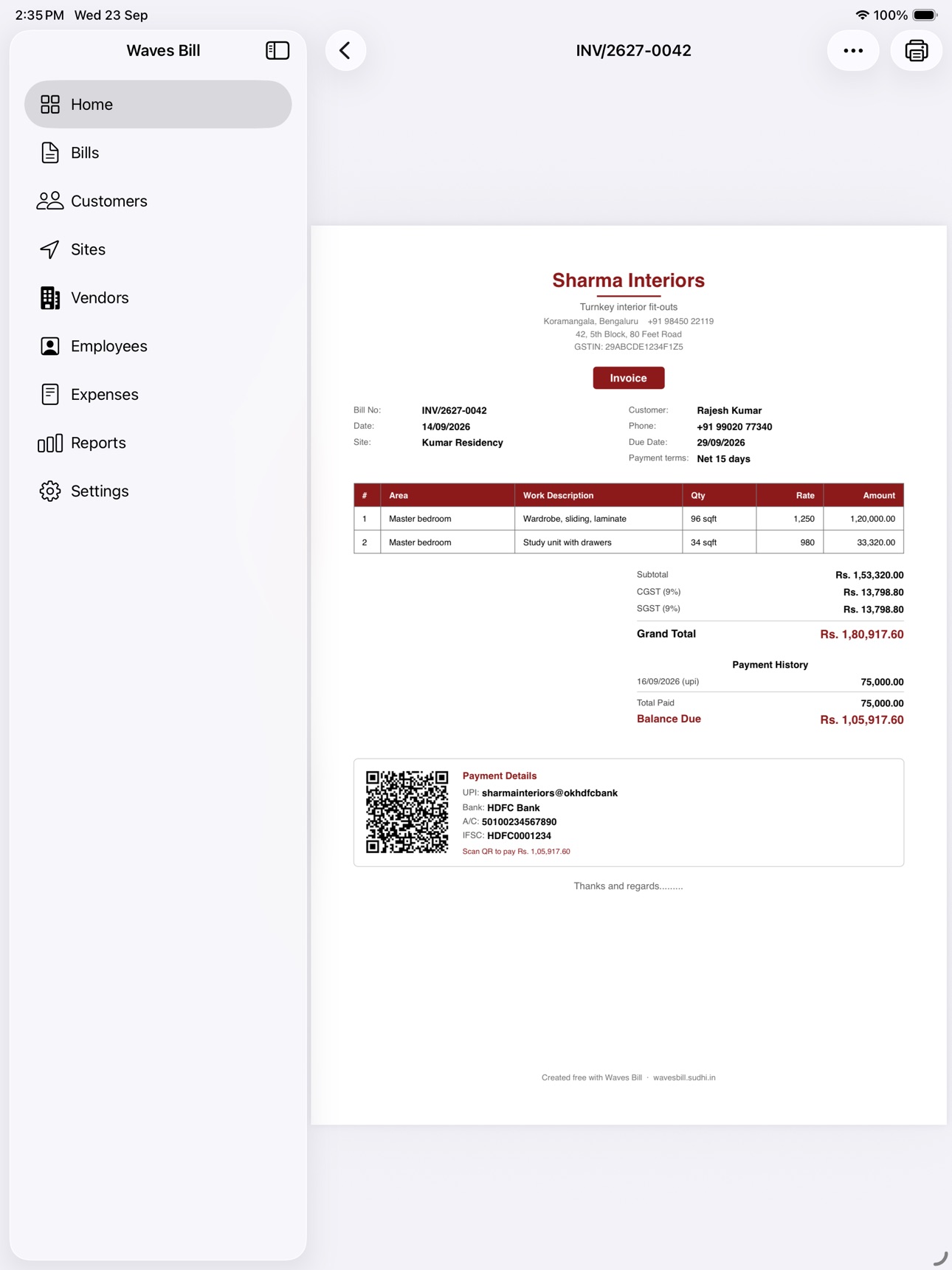Click the Sharma Interiors heading
This screenshot has width=952, height=1270.
coord(628,280)
